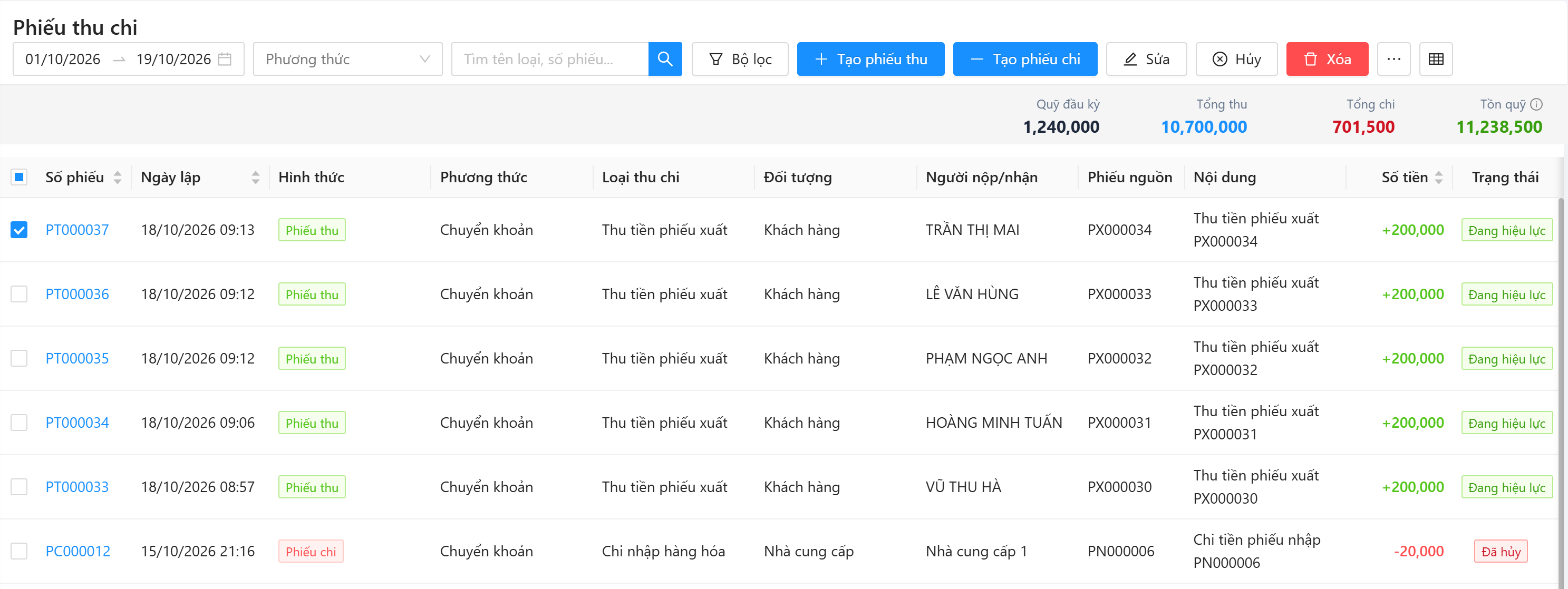
Task: Open voucher link PT000033
Action: [x=78, y=487]
